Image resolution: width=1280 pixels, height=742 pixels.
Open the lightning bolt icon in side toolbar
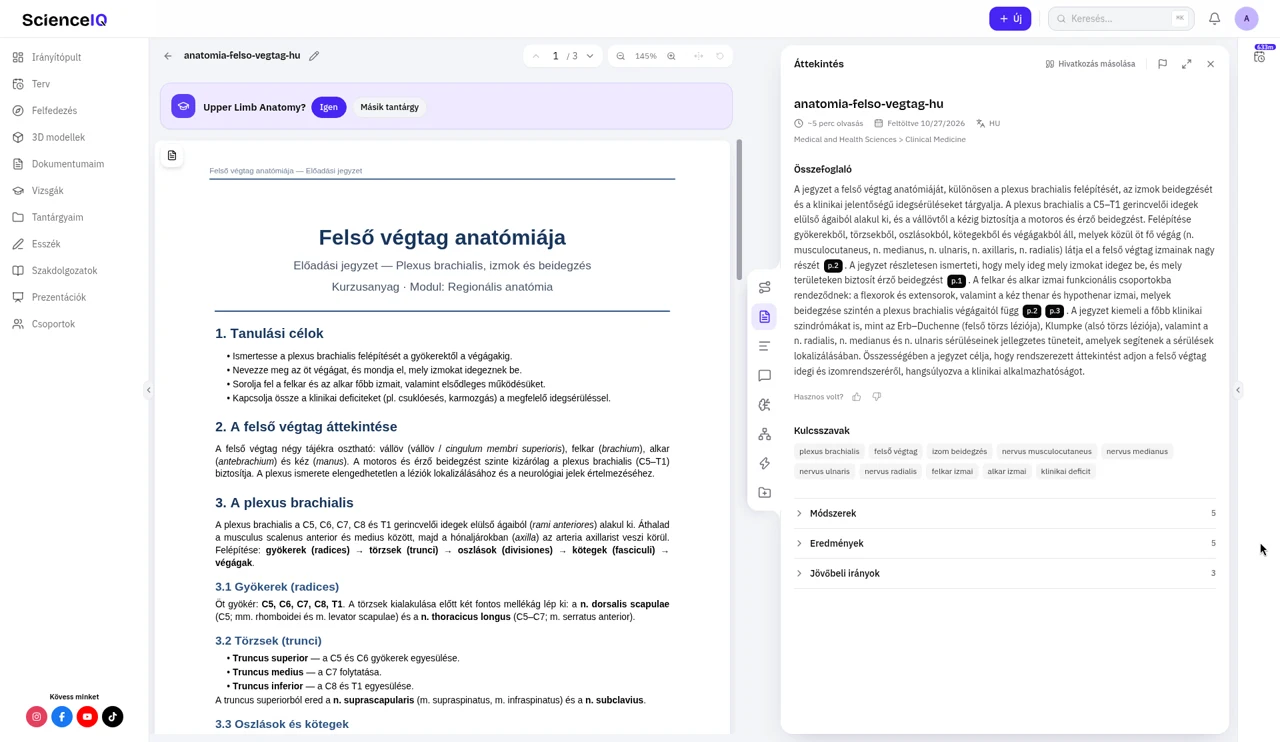point(764,464)
